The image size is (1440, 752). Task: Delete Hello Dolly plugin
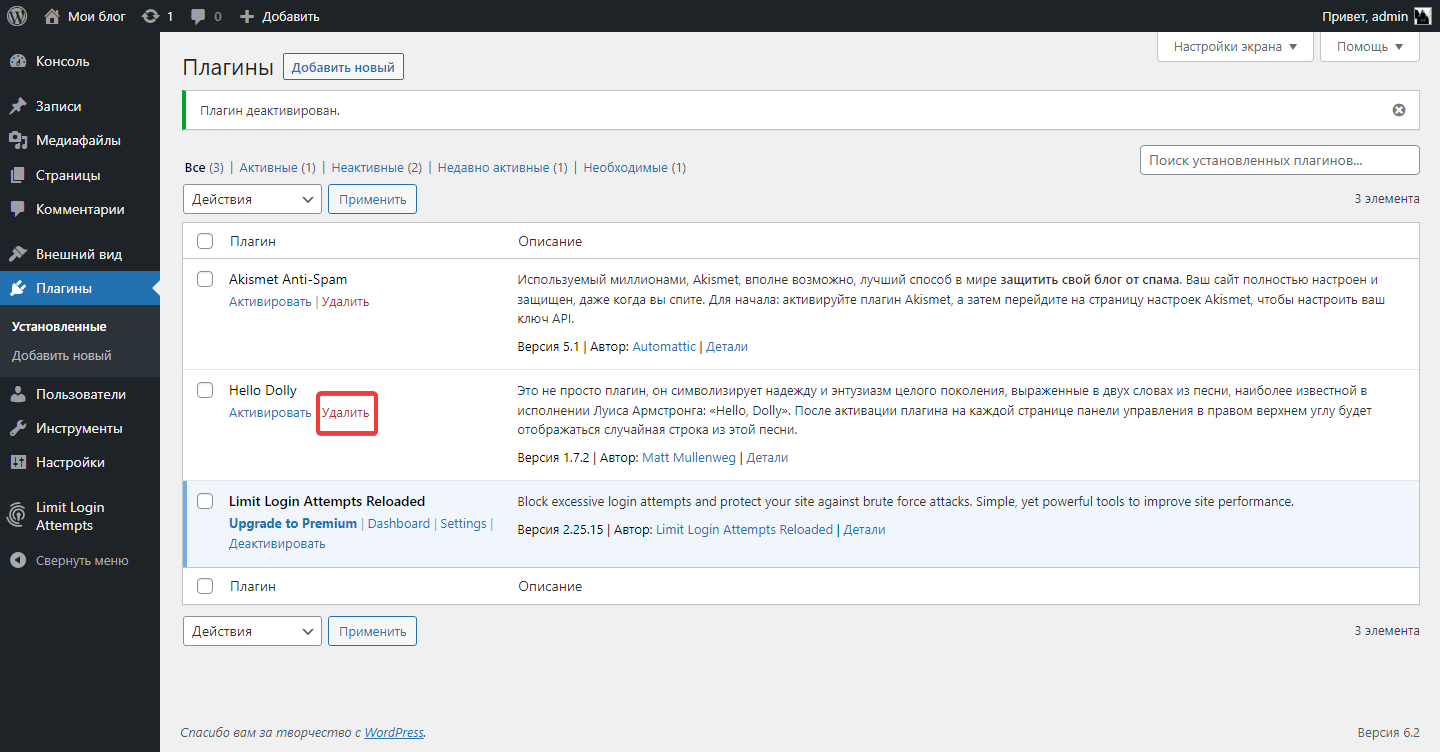click(345, 412)
